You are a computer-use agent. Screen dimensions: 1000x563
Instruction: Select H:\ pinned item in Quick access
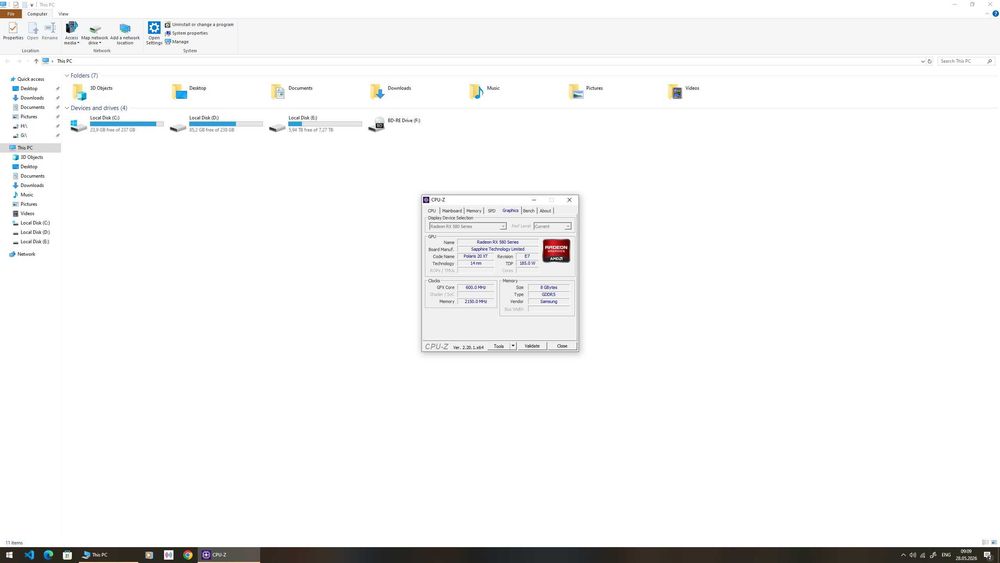[x=24, y=126]
